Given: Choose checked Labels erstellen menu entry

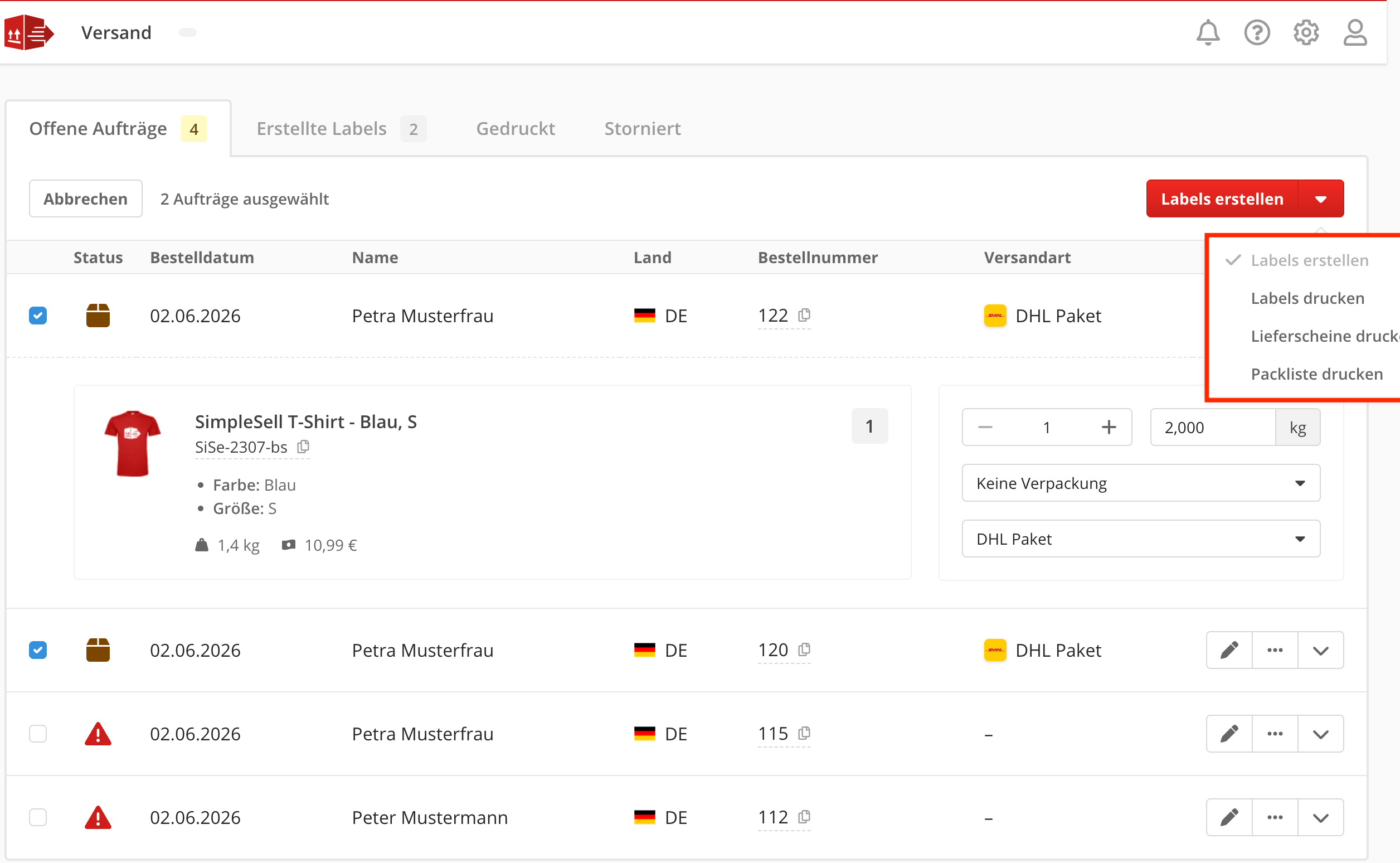Looking at the screenshot, I should 1309,260.
